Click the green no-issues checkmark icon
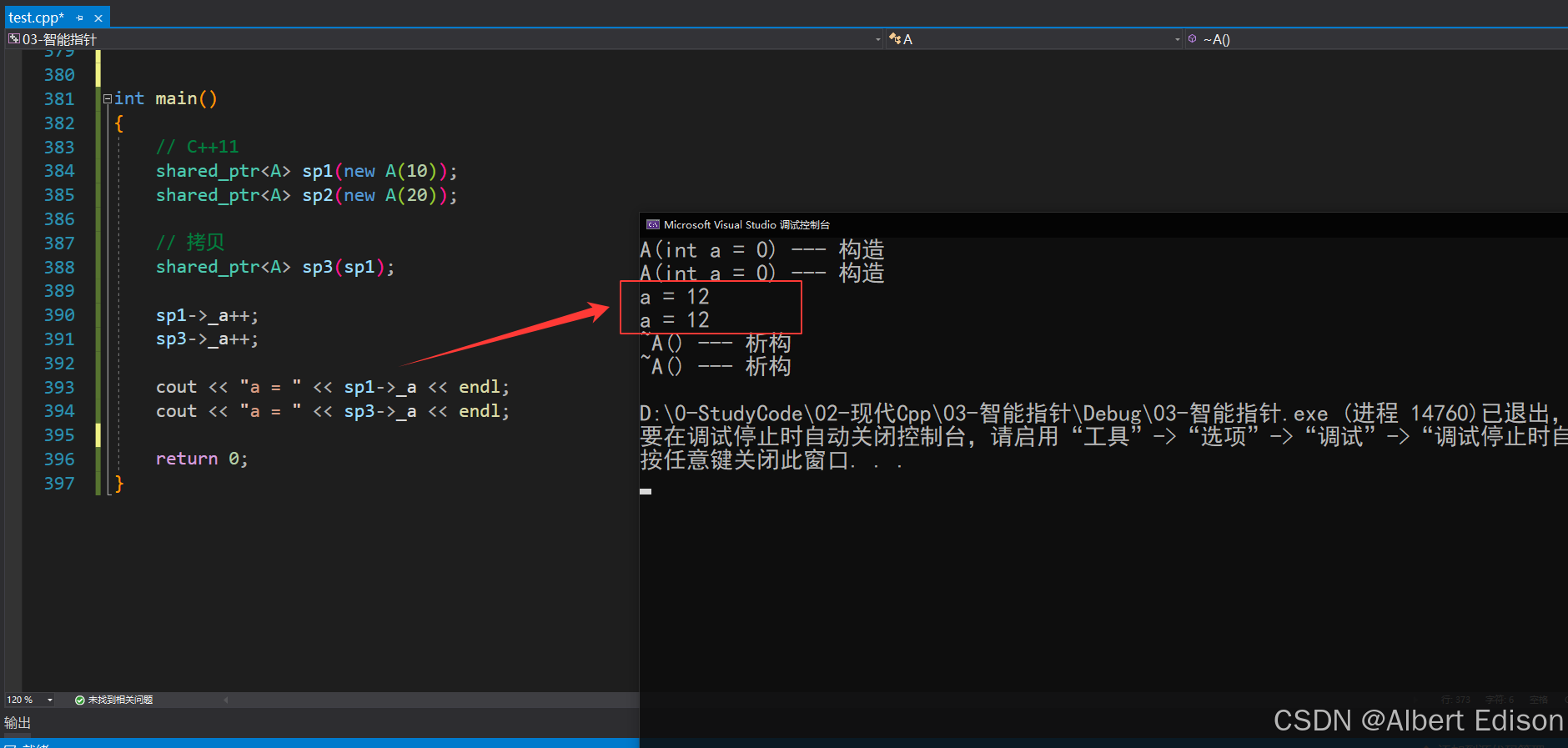The height and width of the screenshot is (748, 1568). [80, 700]
